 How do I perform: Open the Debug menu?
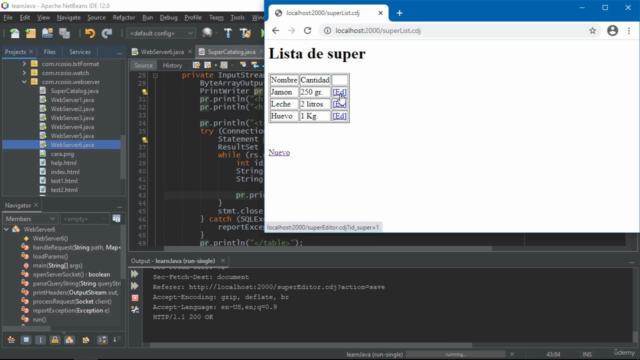point(169,18)
